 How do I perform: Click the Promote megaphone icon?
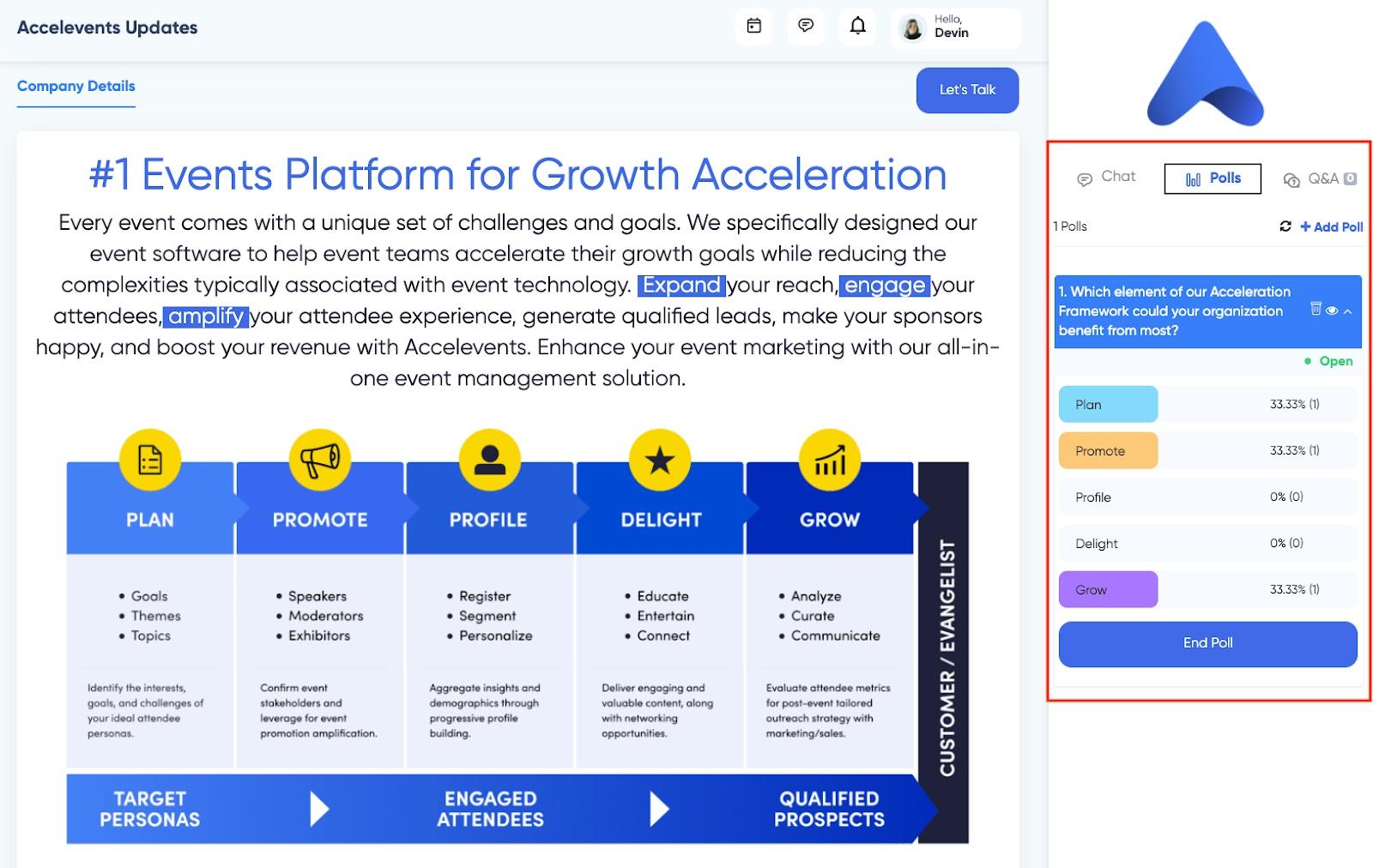click(x=320, y=460)
